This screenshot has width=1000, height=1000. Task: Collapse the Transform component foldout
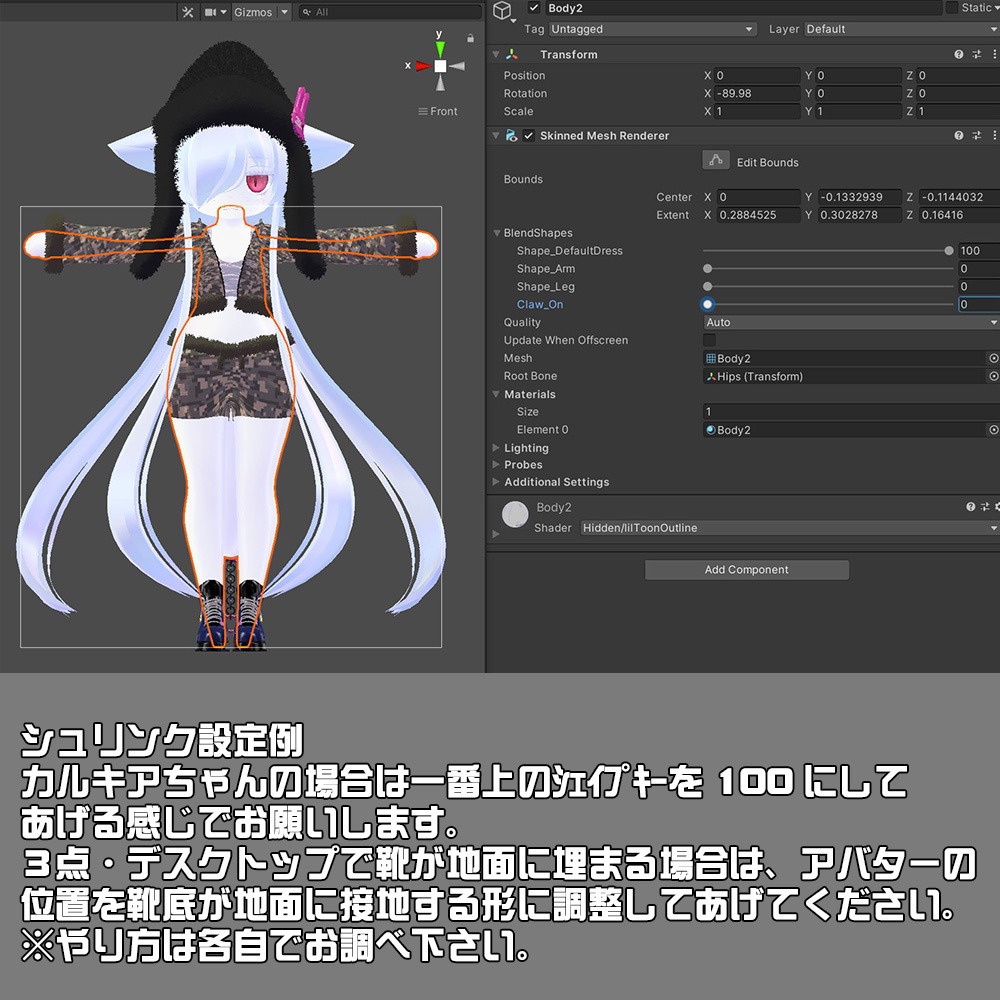pos(496,55)
